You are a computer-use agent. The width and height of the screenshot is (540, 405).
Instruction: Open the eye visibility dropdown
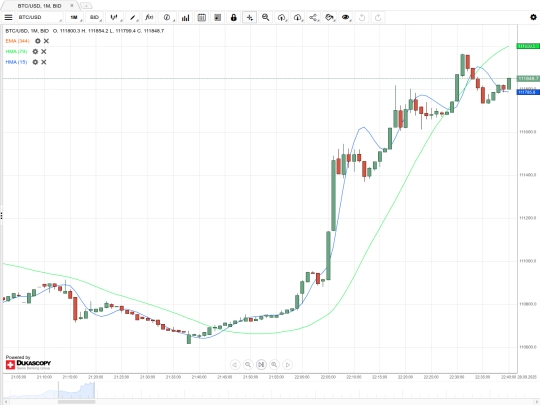pyautogui.click(x=345, y=17)
